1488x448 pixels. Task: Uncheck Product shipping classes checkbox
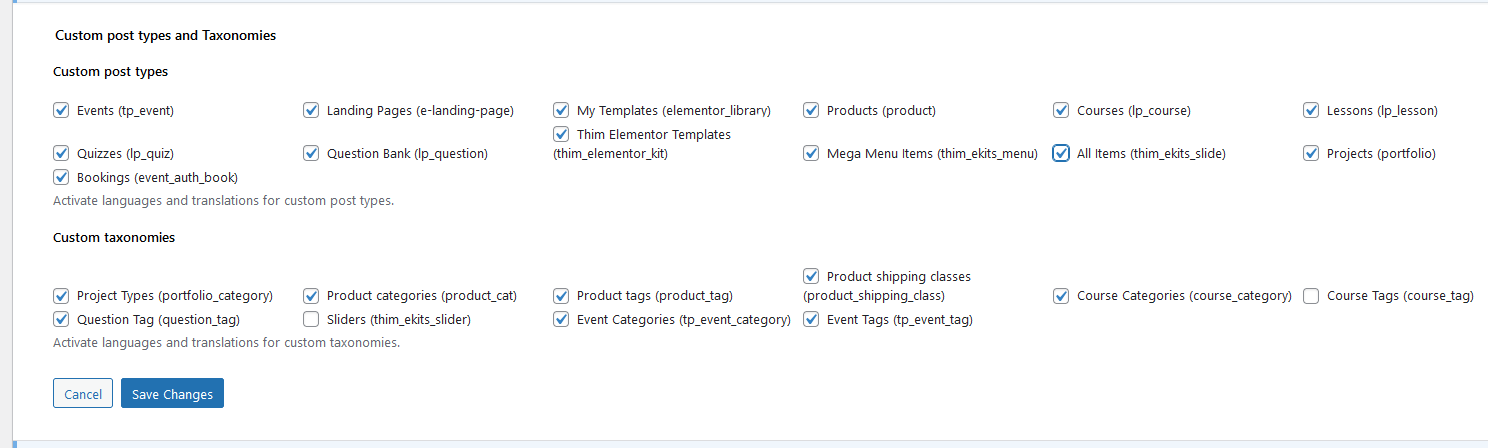coord(811,276)
